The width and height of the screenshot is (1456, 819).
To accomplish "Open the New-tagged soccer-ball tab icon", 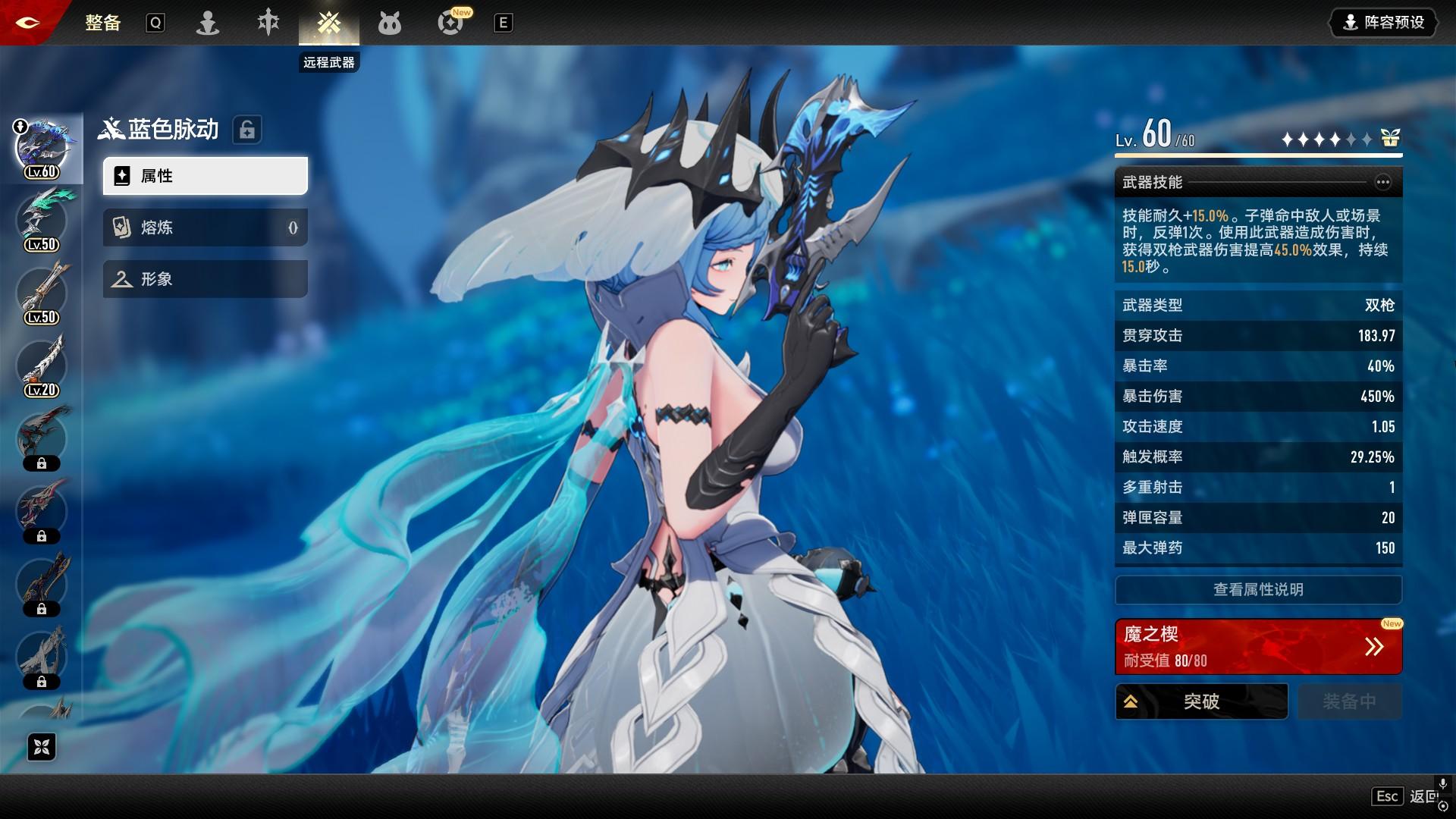I will click(x=450, y=24).
